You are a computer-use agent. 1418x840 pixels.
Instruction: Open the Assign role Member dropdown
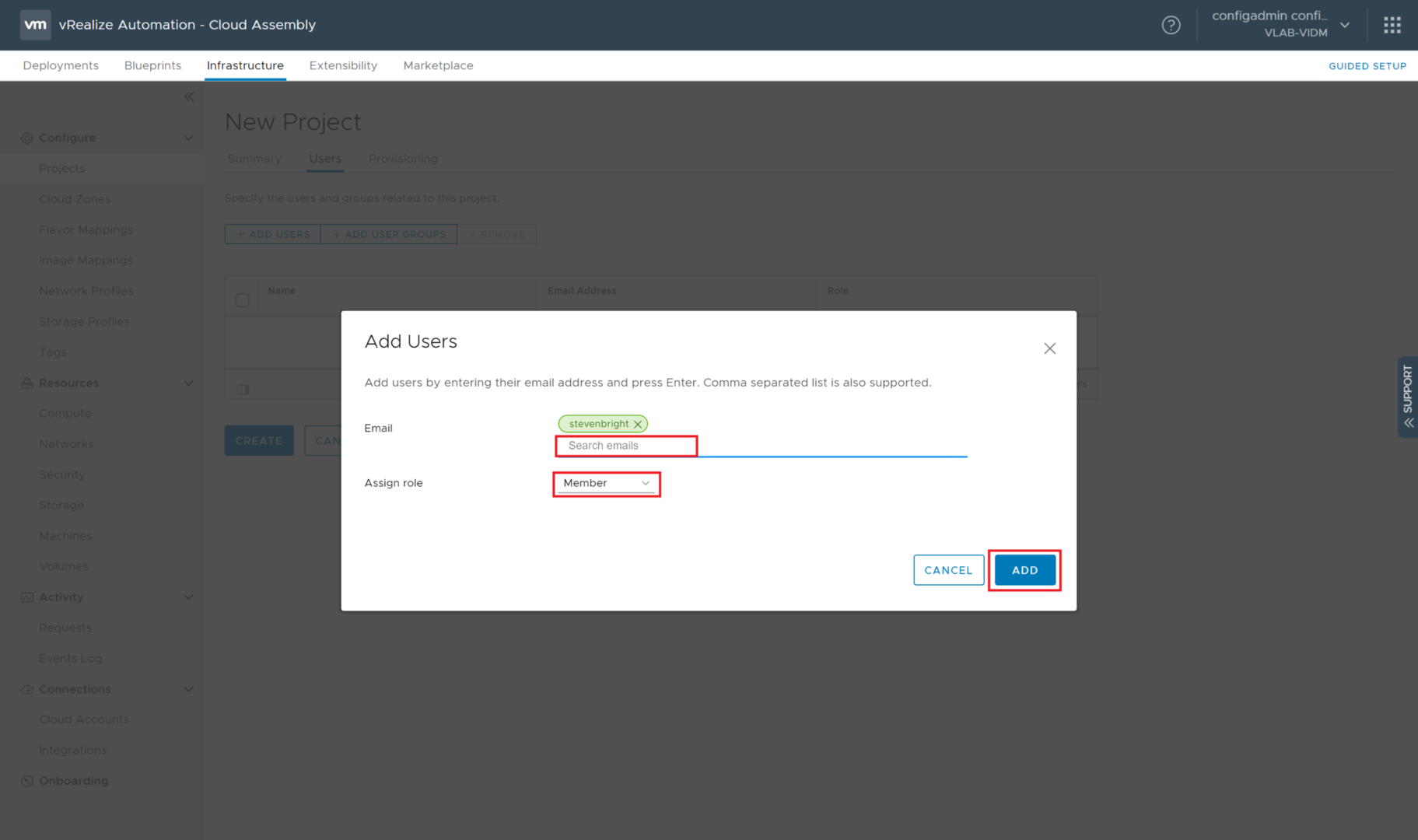pyautogui.click(x=606, y=483)
